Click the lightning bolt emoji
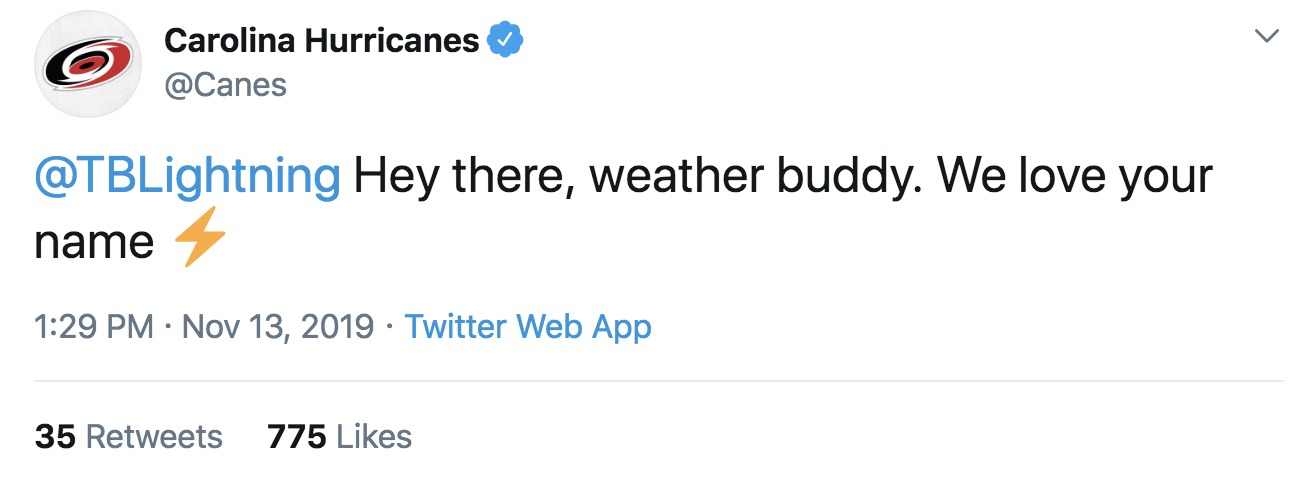The image size is (1316, 486). 200,242
